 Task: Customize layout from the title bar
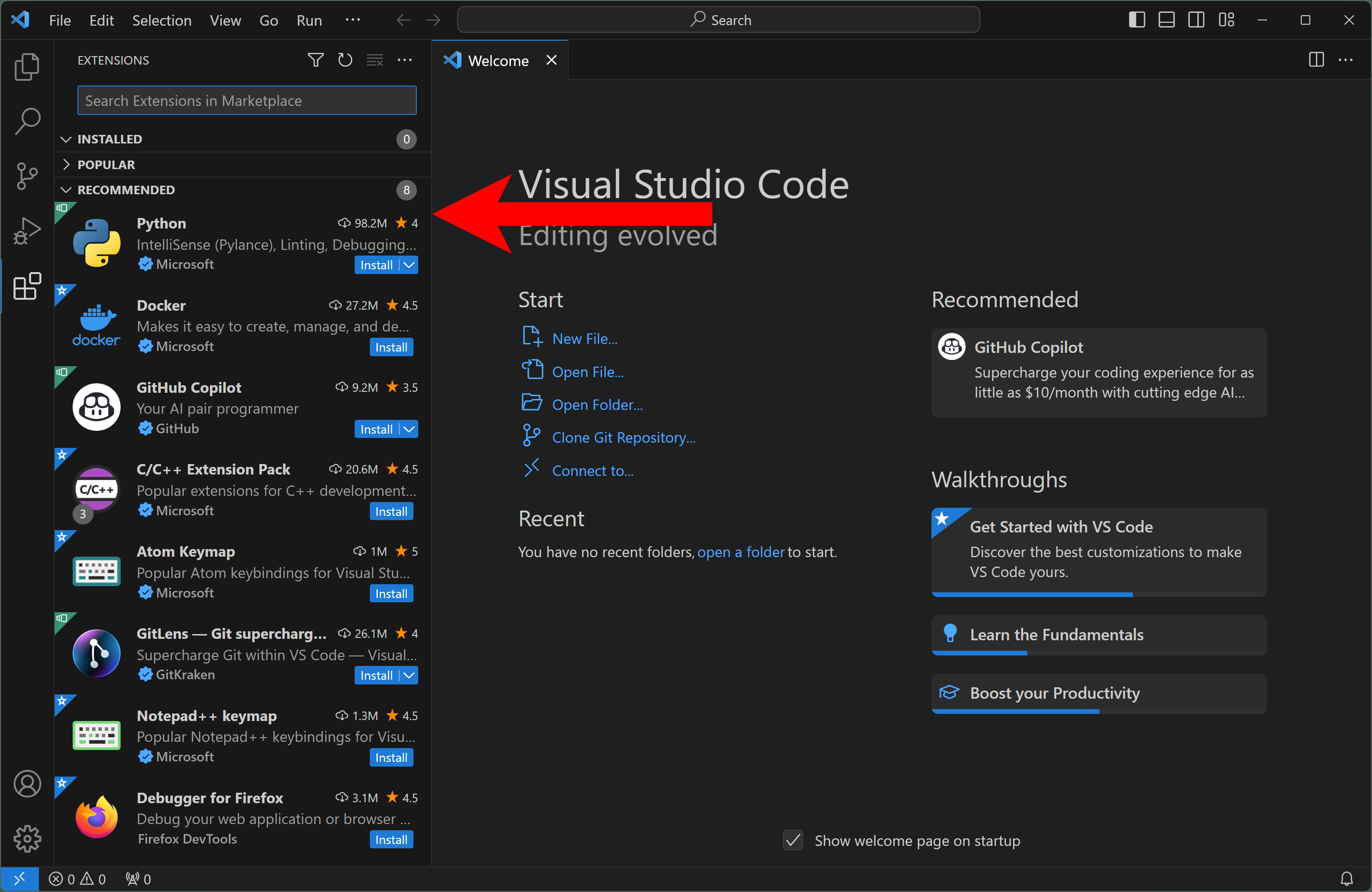(1226, 20)
